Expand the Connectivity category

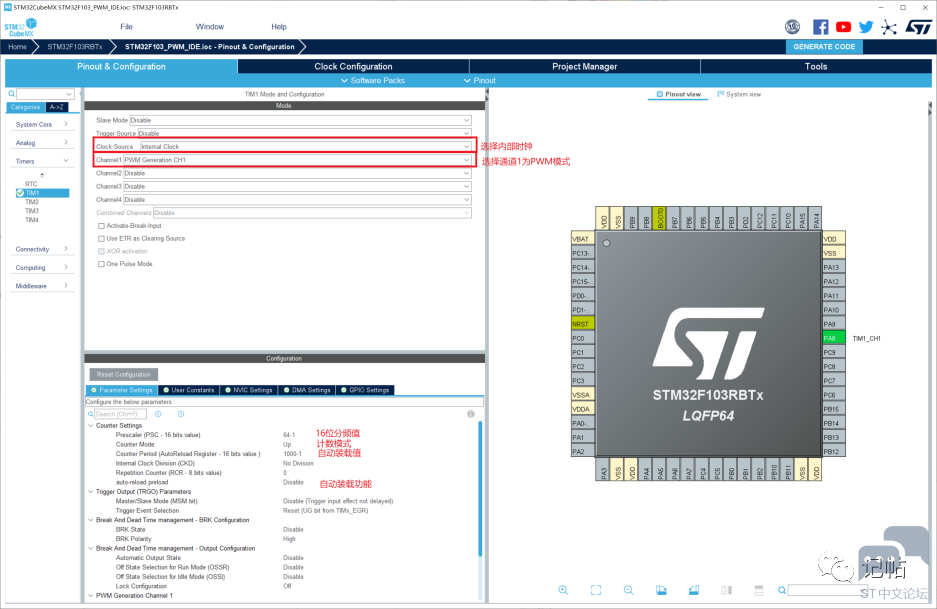point(42,249)
